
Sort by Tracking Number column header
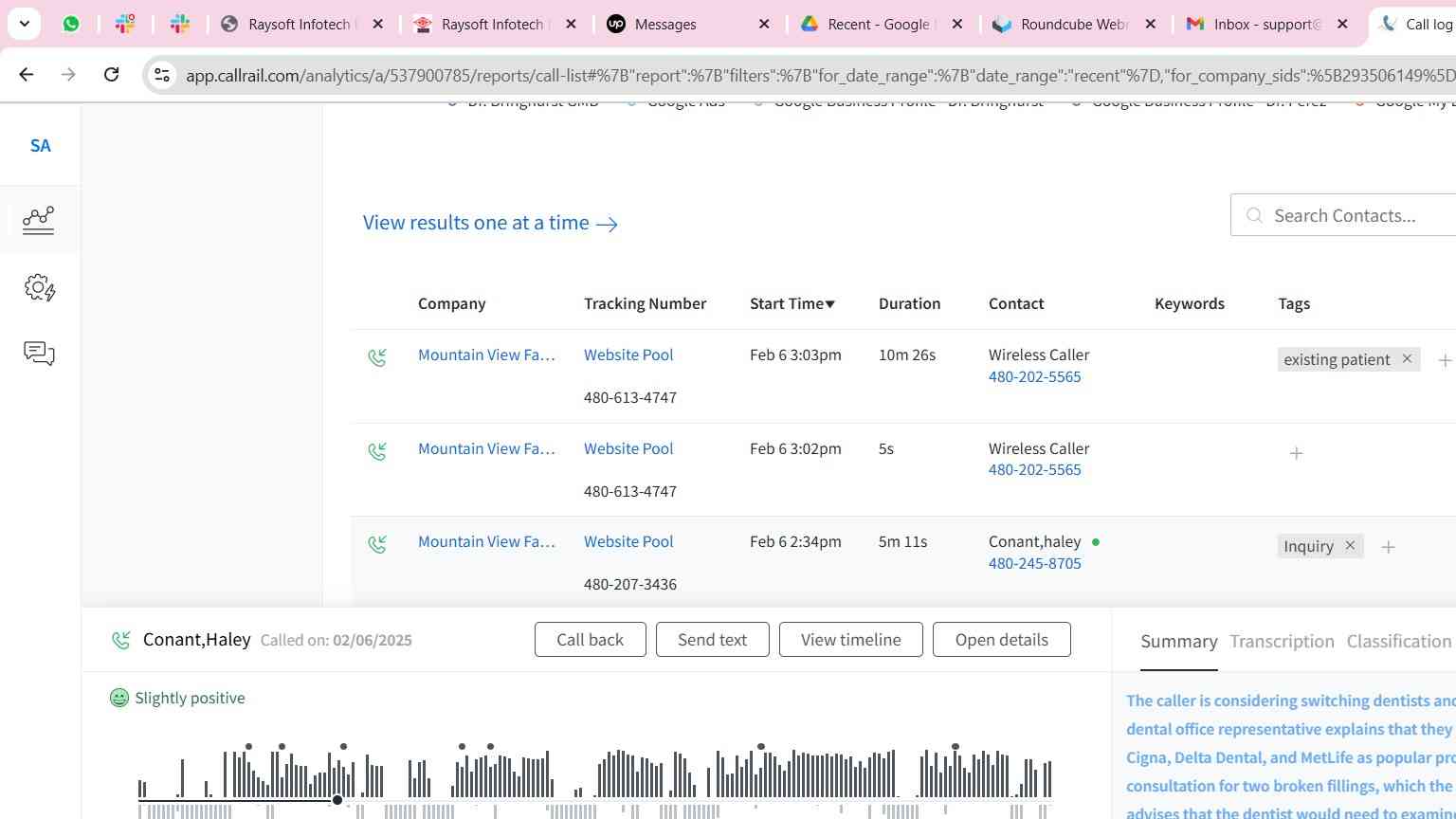645,303
